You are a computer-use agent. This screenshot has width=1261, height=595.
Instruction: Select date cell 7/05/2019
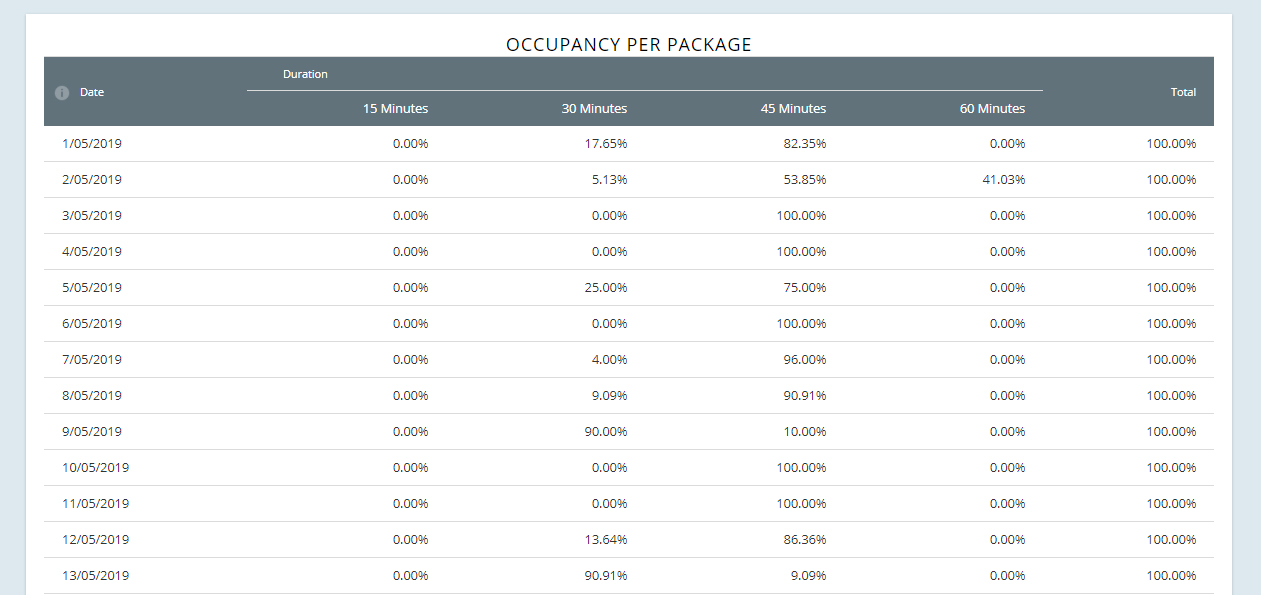pos(92,360)
